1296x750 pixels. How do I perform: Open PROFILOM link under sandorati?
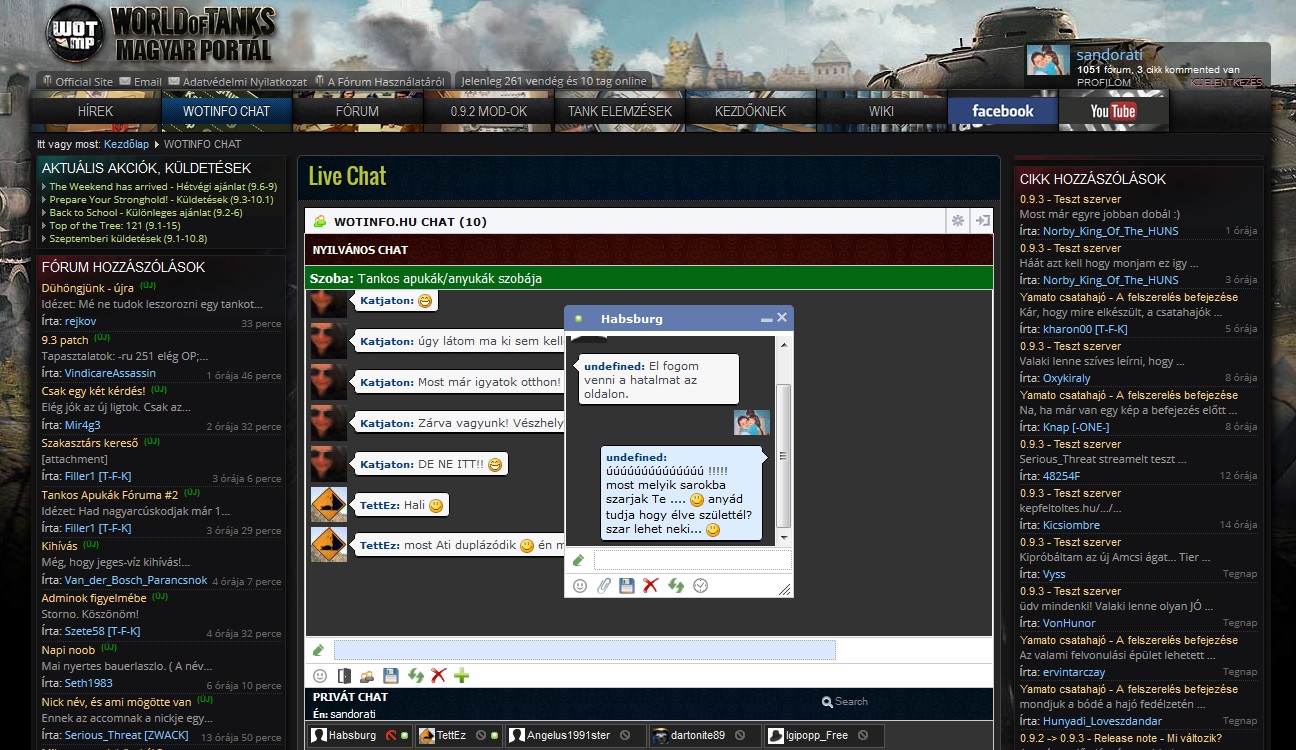tap(1104, 83)
